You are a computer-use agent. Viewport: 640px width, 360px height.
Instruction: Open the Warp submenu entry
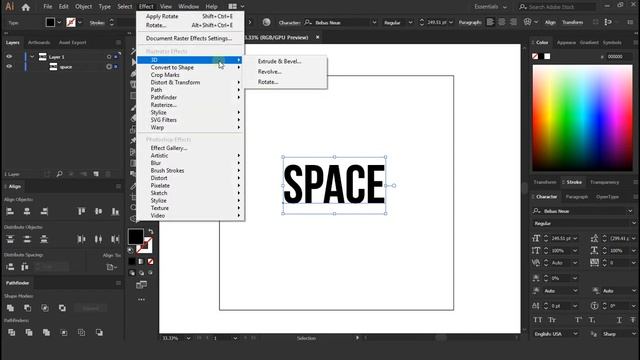coord(190,127)
